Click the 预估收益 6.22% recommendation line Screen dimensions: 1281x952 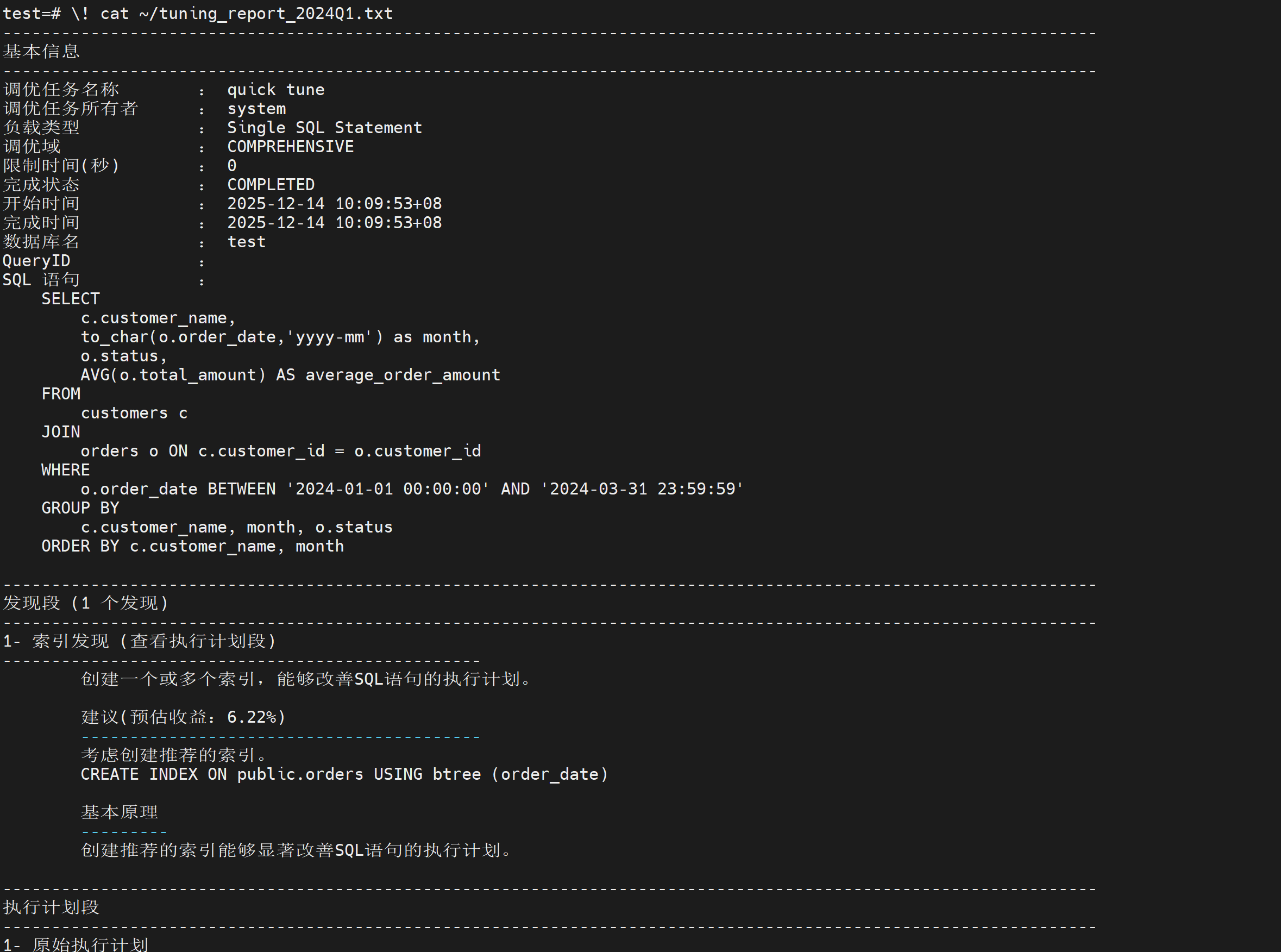pos(183,717)
